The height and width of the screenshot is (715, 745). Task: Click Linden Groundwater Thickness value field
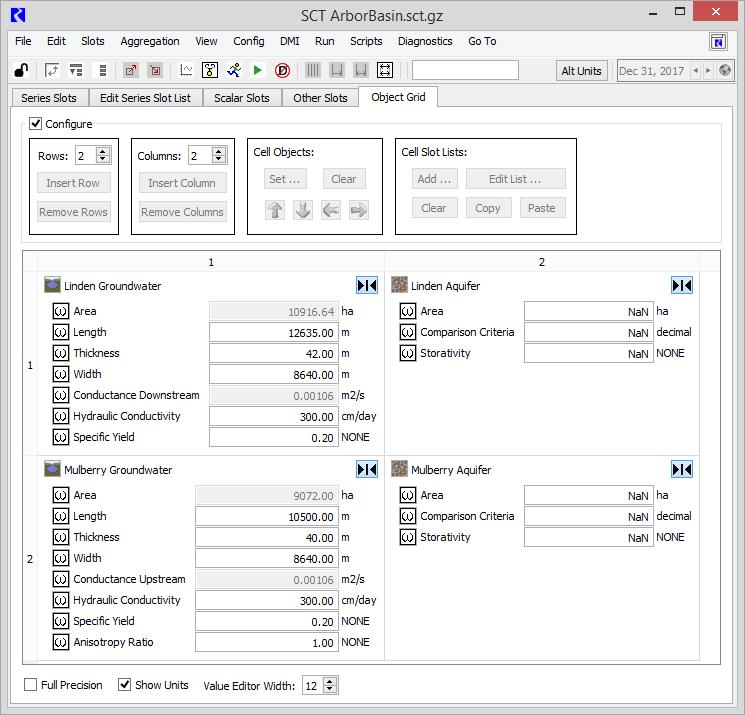(273, 354)
